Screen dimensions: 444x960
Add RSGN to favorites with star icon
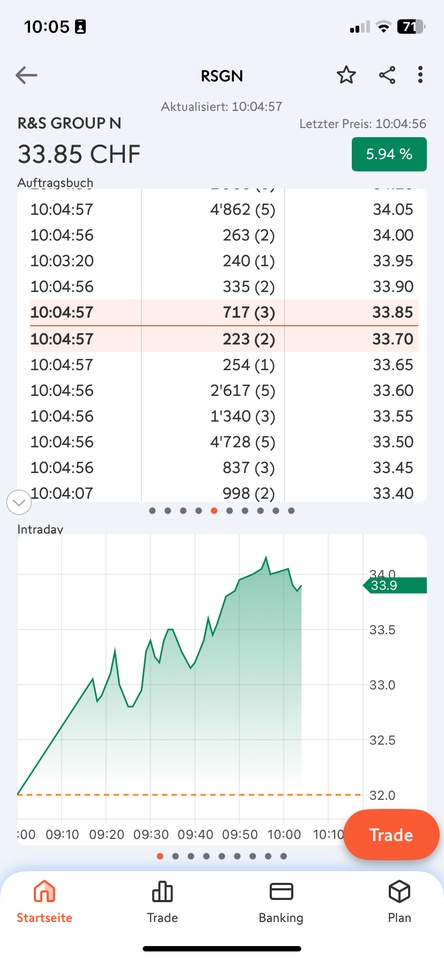(x=346, y=75)
